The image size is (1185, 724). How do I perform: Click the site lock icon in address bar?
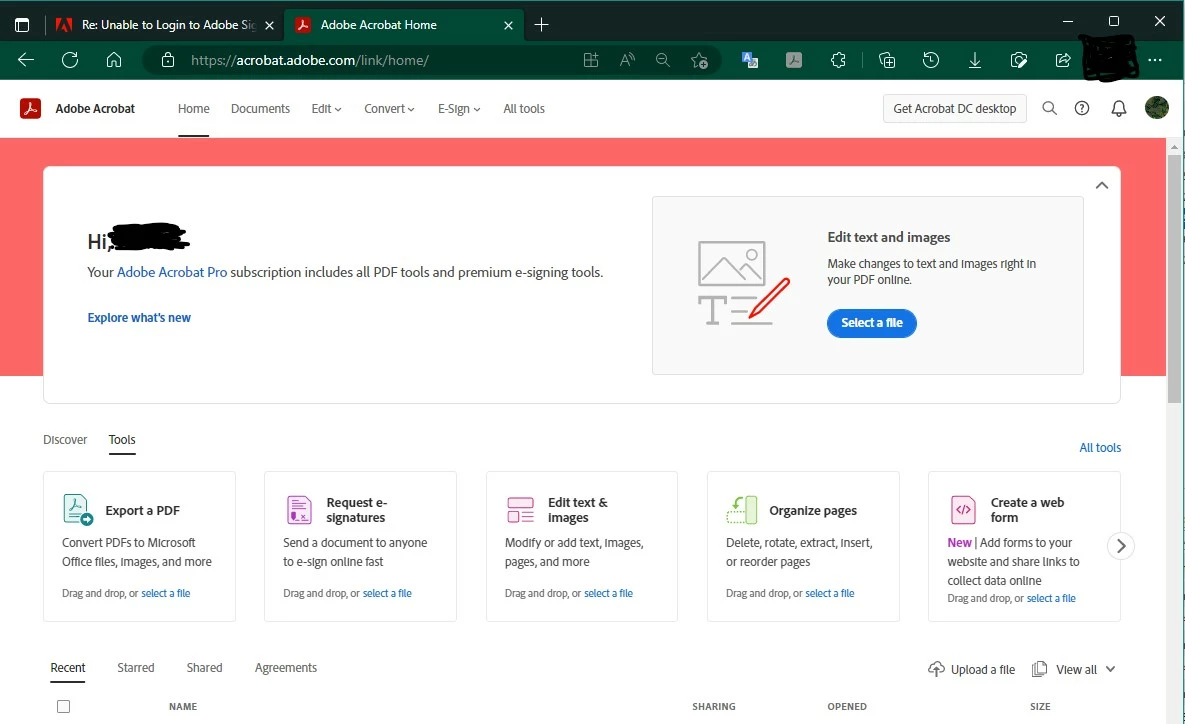point(168,60)
